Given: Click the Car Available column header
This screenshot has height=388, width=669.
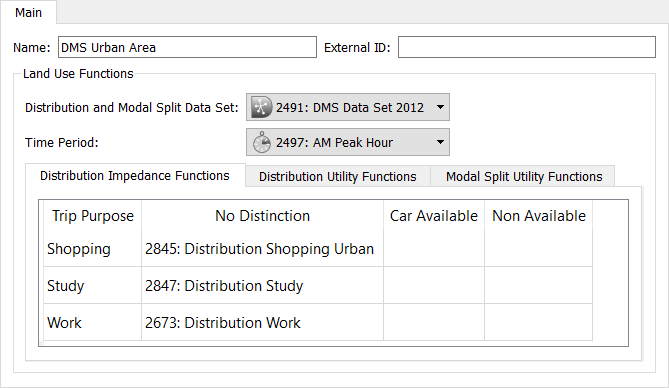Looking at the screenshot, I should [x=434, y=216].
